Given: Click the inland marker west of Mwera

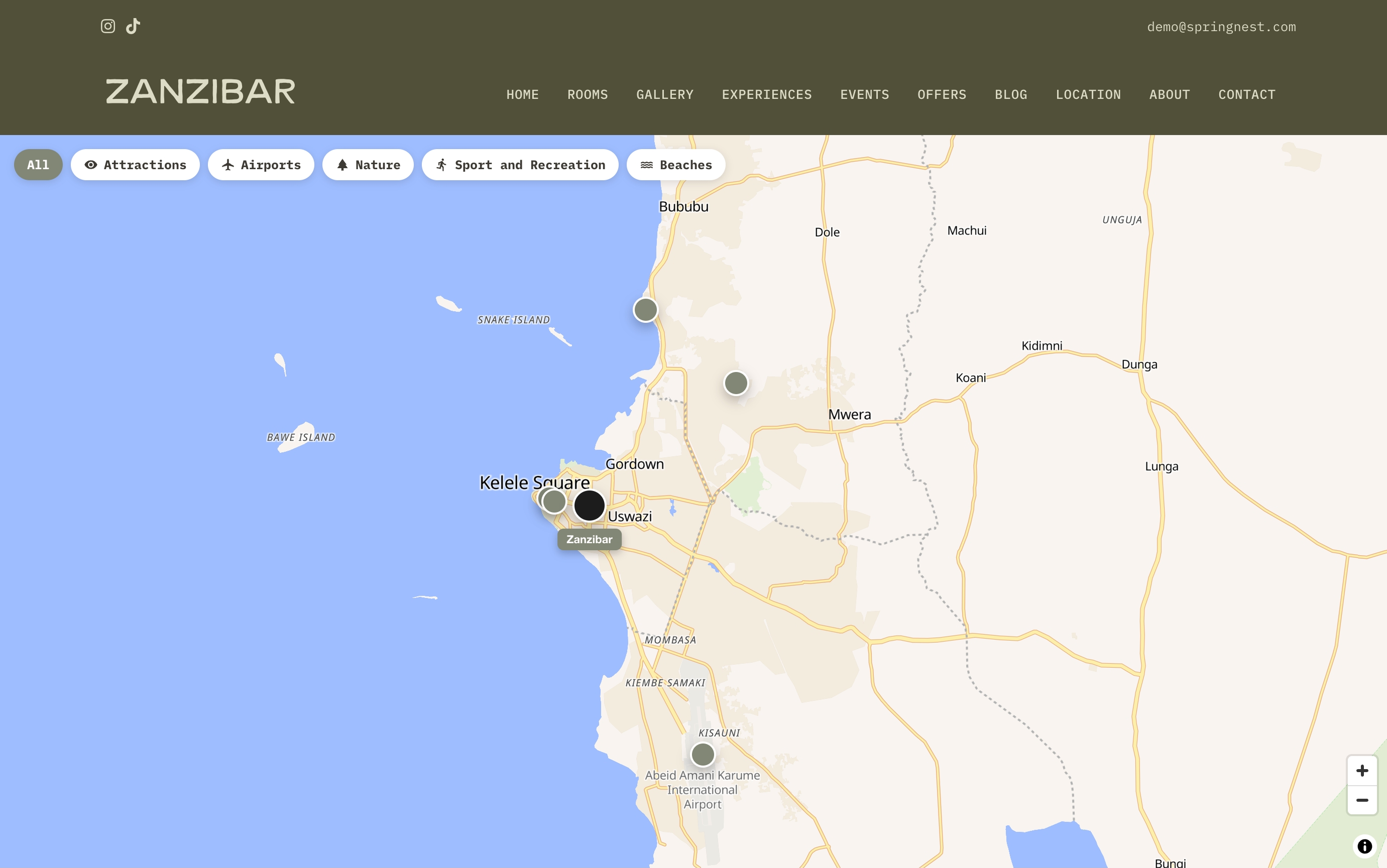Looking at the screenshot, I should [x=736, y=383].
